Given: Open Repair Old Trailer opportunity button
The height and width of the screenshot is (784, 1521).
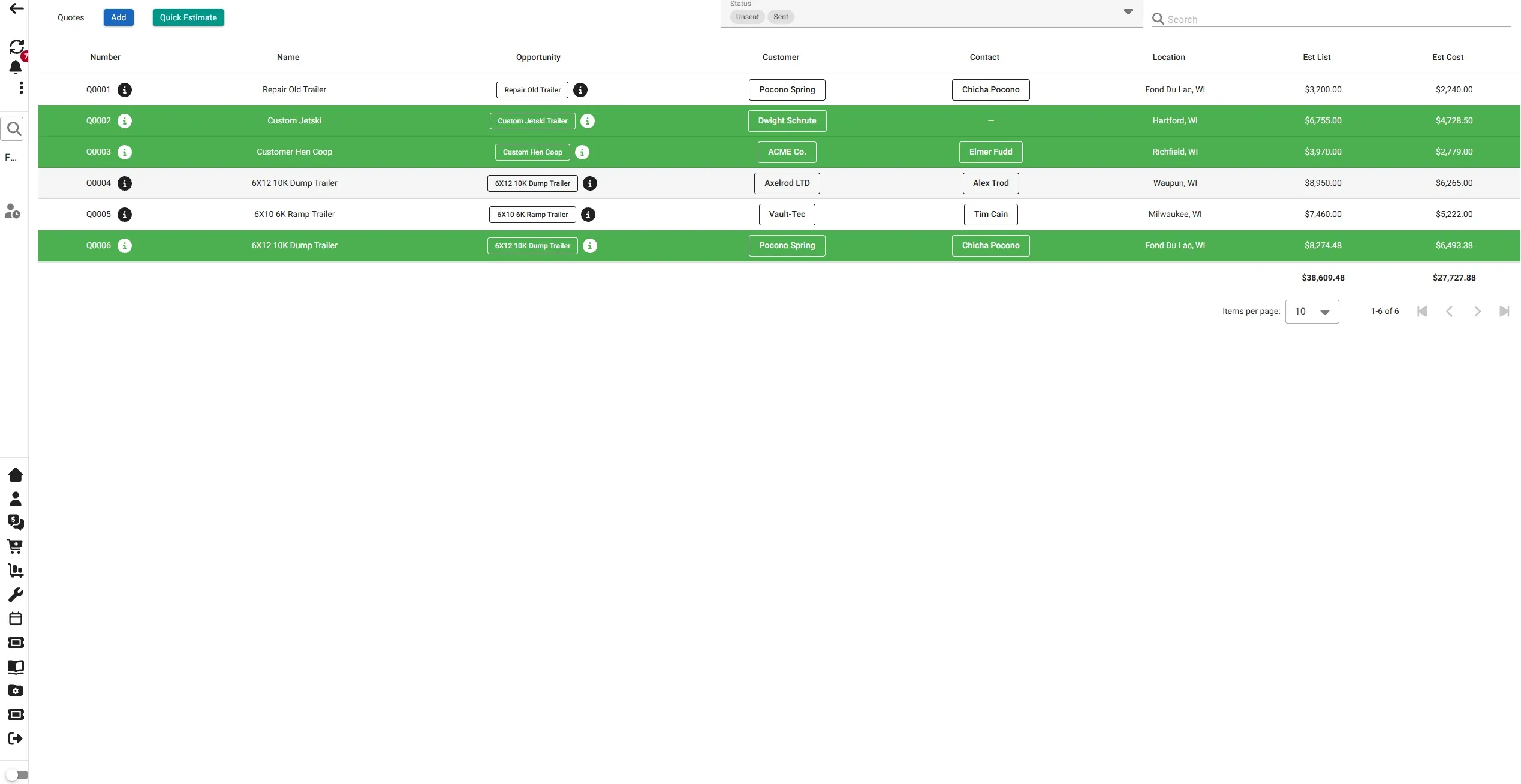Looking at the screenshot, I should click(x=532, y=90).
